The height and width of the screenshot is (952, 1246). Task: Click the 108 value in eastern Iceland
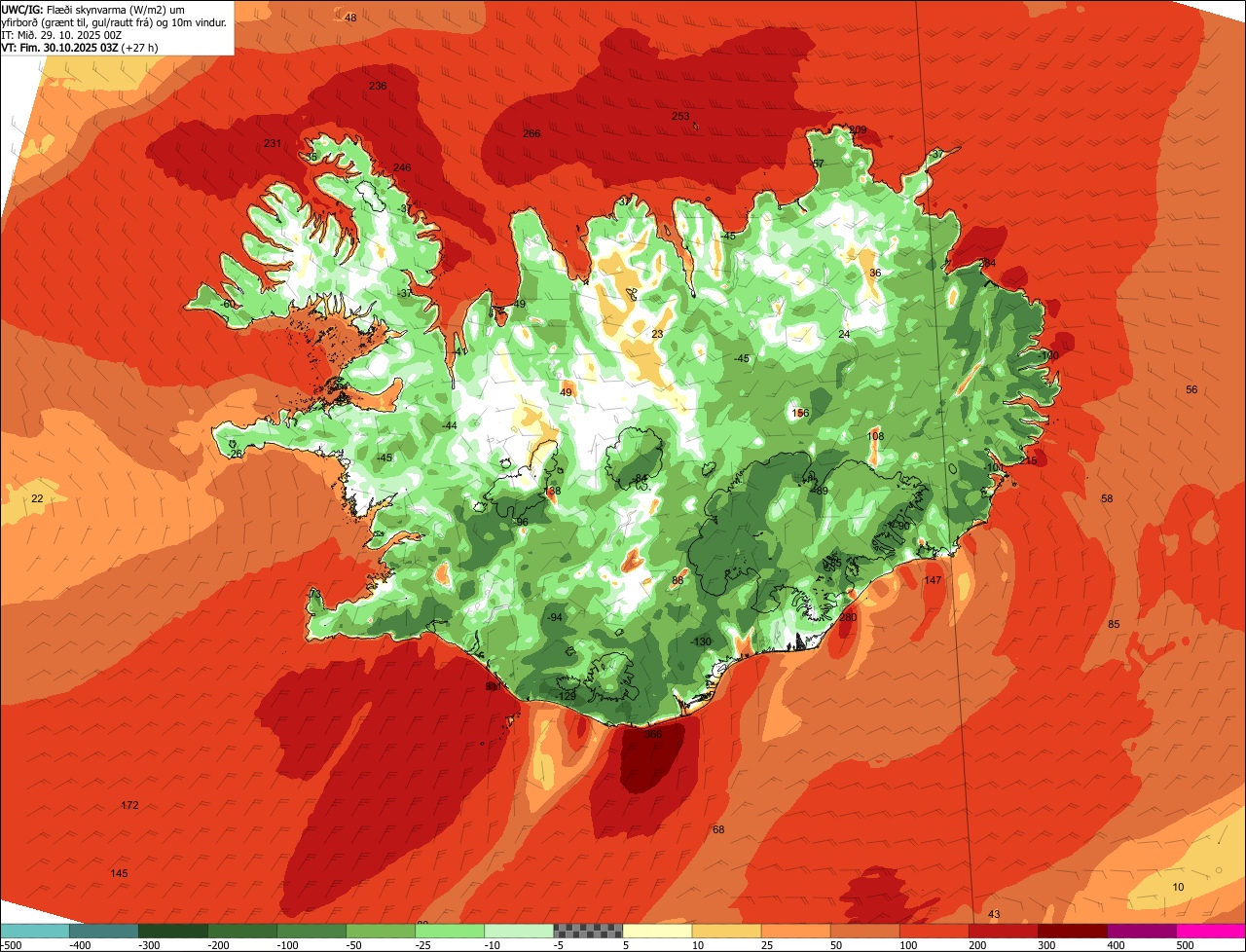875,436
